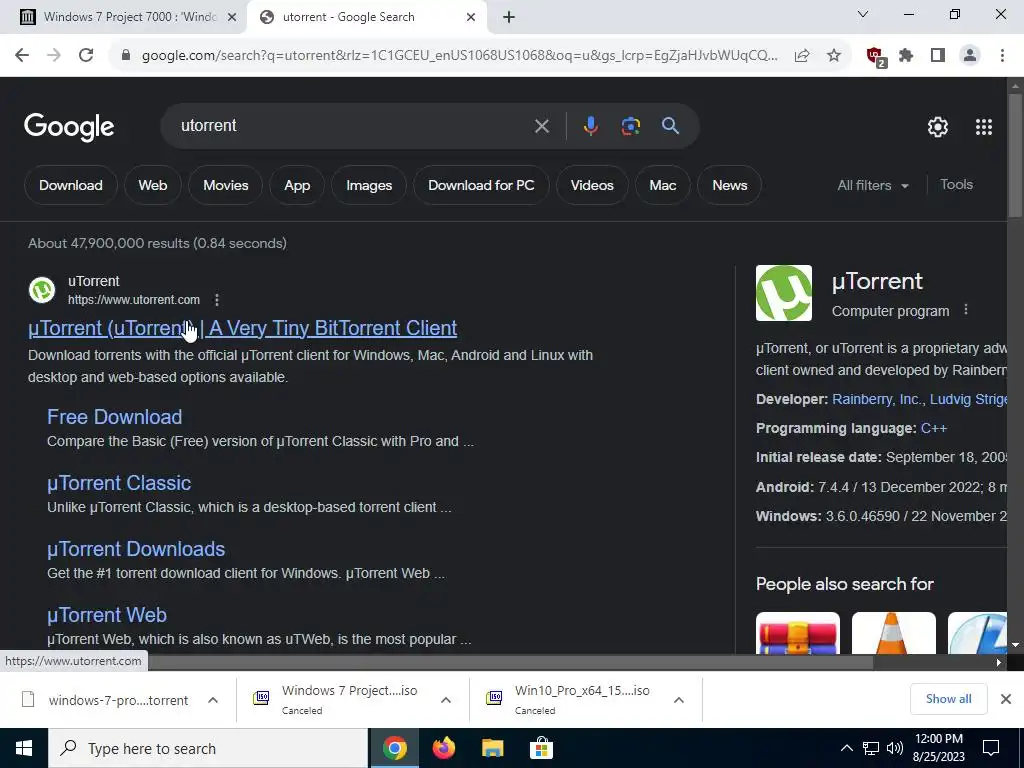Image resolution: width=1024 pixels, height=768 pixels.
Task: Clear the search box with X
Action: coord(541,126)
